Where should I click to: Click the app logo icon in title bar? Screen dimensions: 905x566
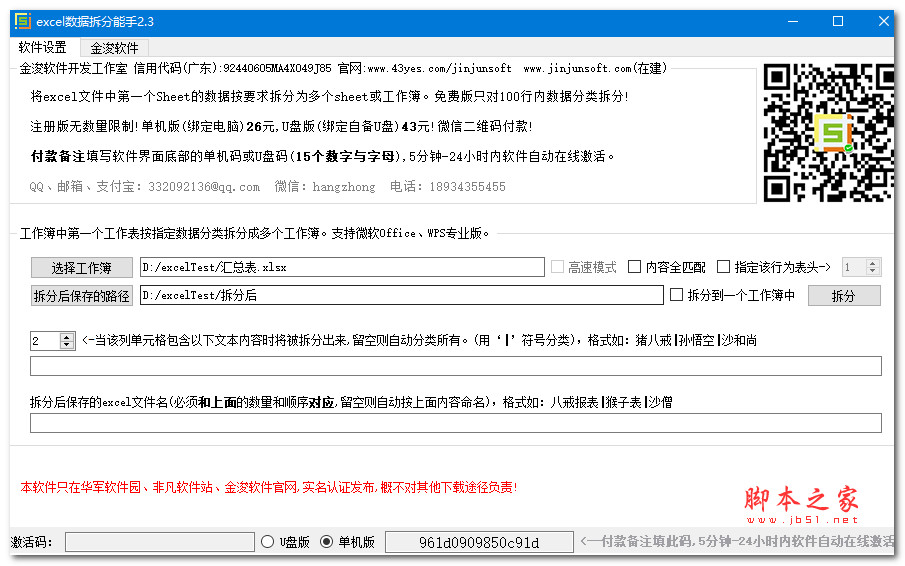(x=23, y=21)
